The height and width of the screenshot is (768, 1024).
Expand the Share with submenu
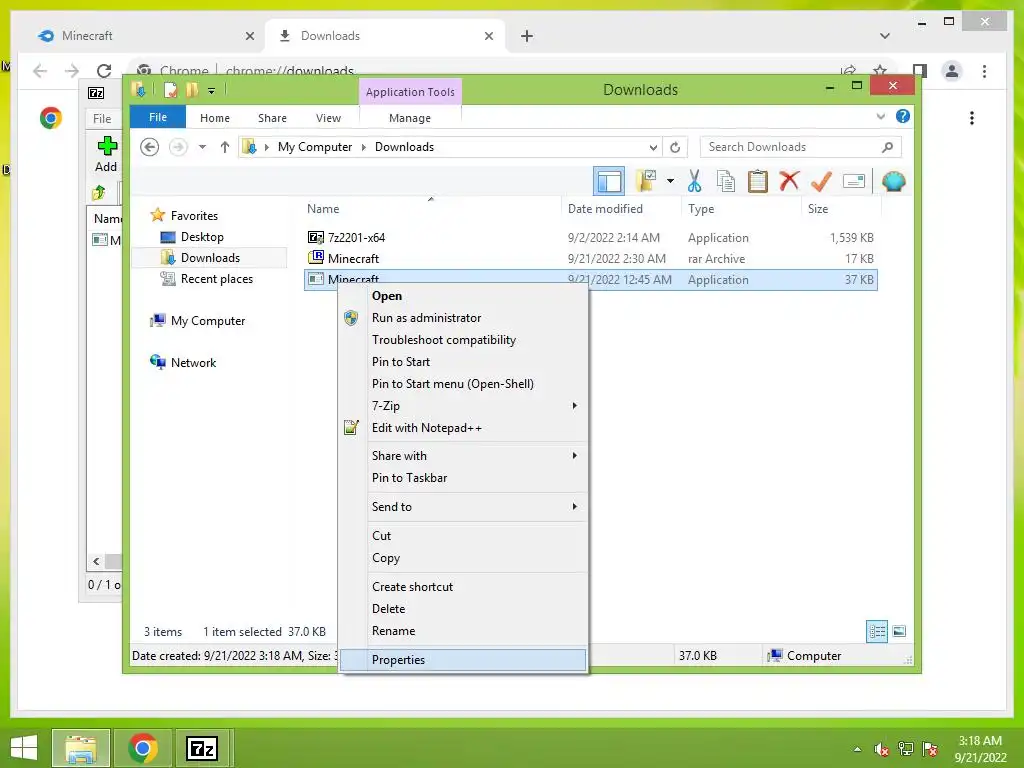(463, 456)
